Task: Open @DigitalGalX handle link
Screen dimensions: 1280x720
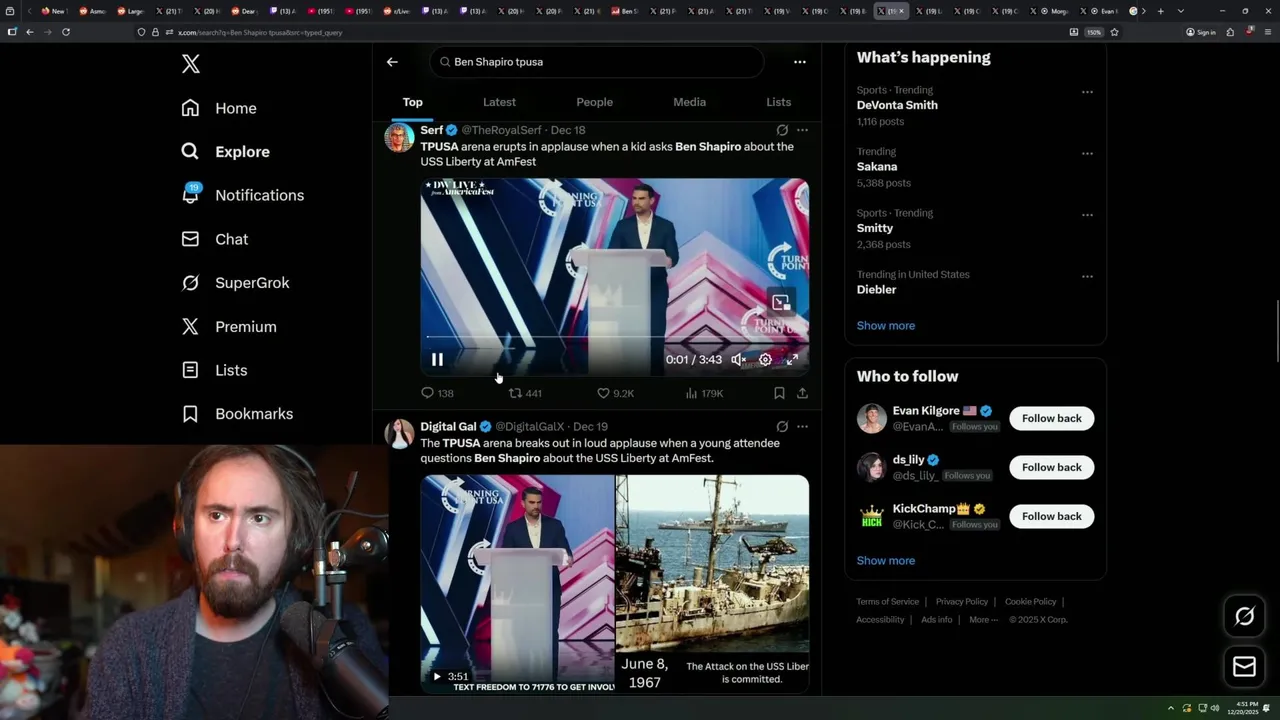Action: pyautogui.click(x=529, y=427)
